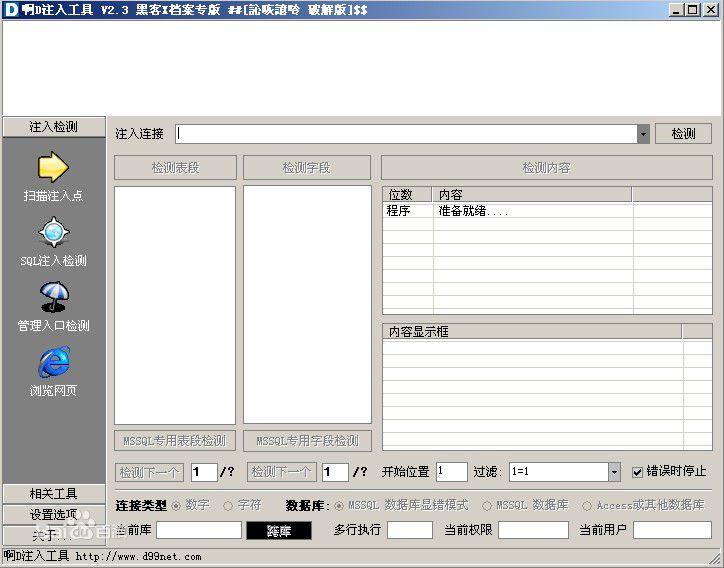Screen dimensions: 724x568
Task: Switch to the 相关工具 sidebar tab
Action: point(54,494)
